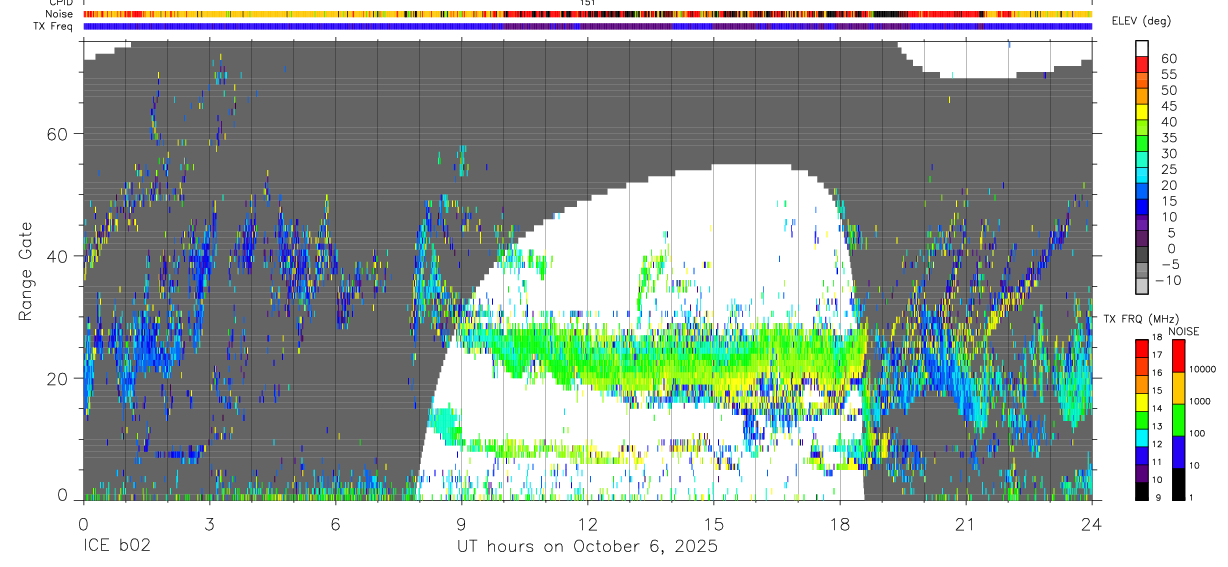Screen dimensions: 1228x567
Task: Click the noise legend value '1000'
Action: click(x=1200, y=403)
